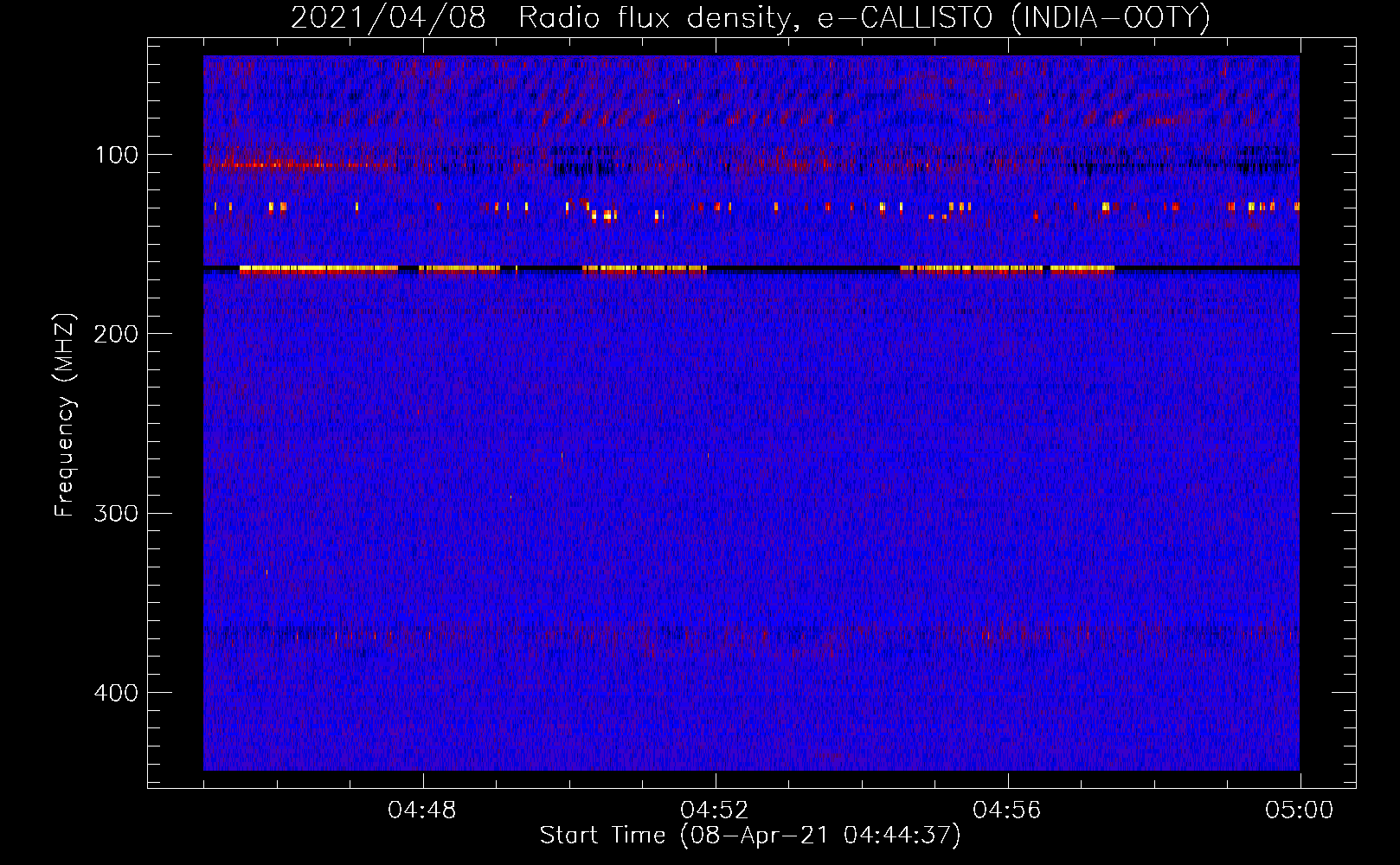
Task: Click the 04:56 time tick label
Action: tap(1007, 811)
